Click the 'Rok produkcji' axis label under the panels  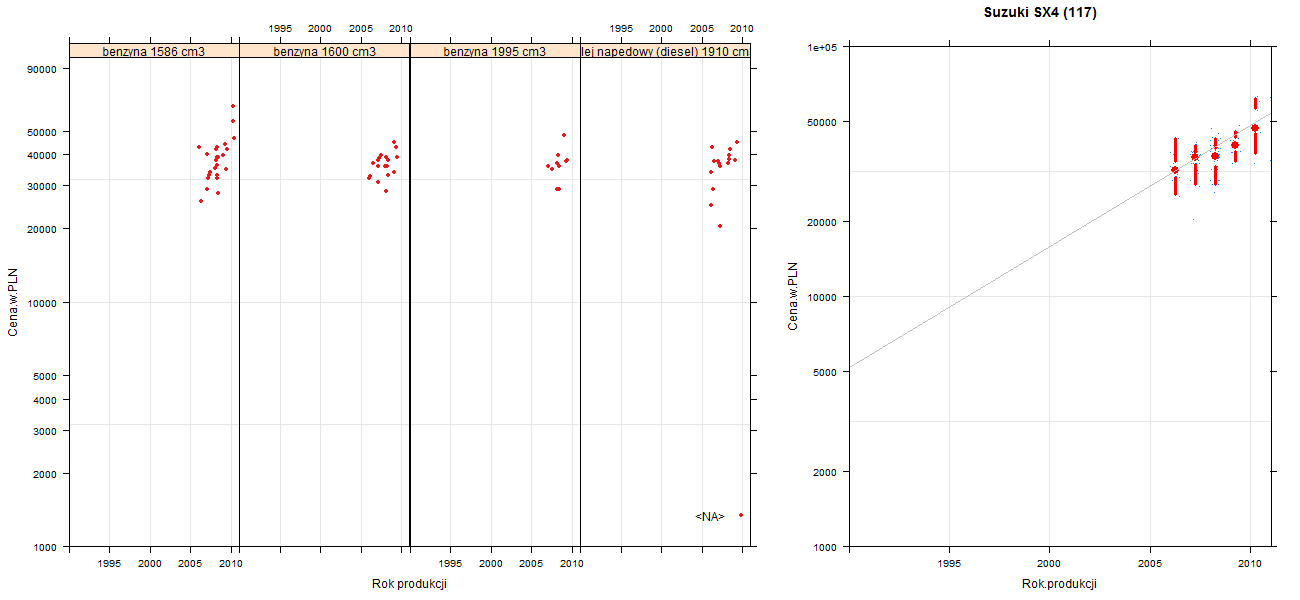(409, 584)
